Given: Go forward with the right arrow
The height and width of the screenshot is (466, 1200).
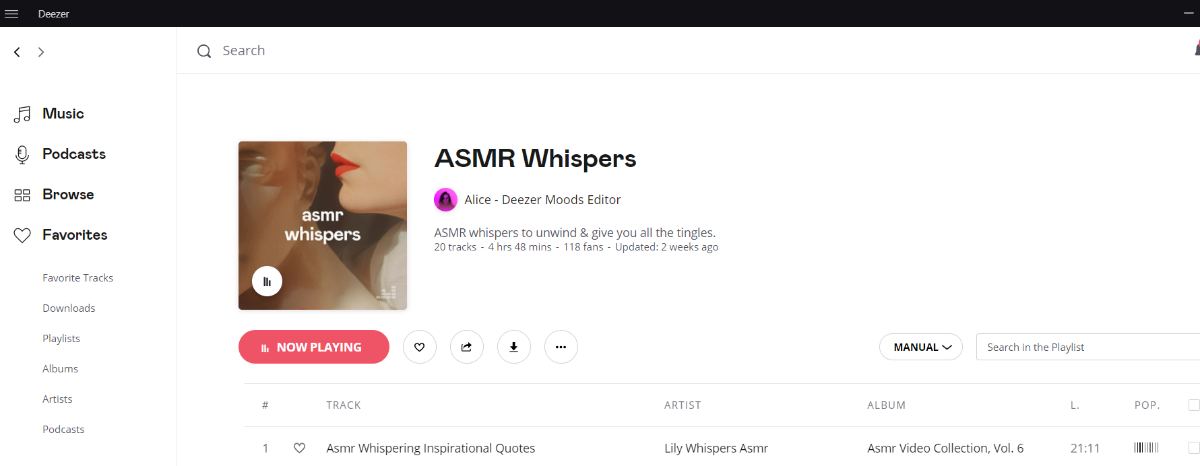Looking at the screenshot, I should 41,52.
